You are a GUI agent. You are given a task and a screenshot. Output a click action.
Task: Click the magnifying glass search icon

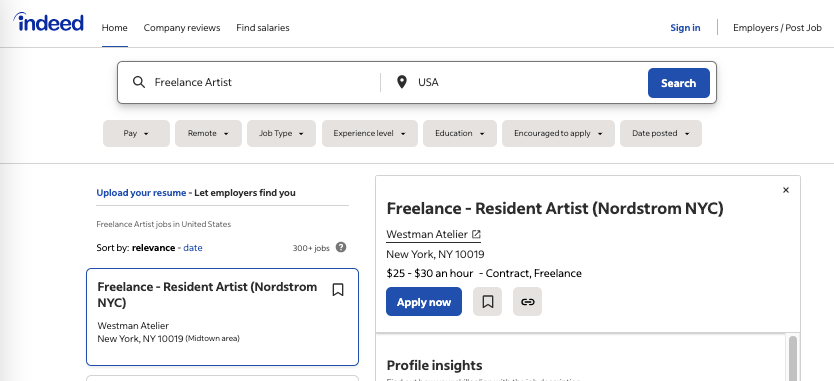[x=139, y=82]
